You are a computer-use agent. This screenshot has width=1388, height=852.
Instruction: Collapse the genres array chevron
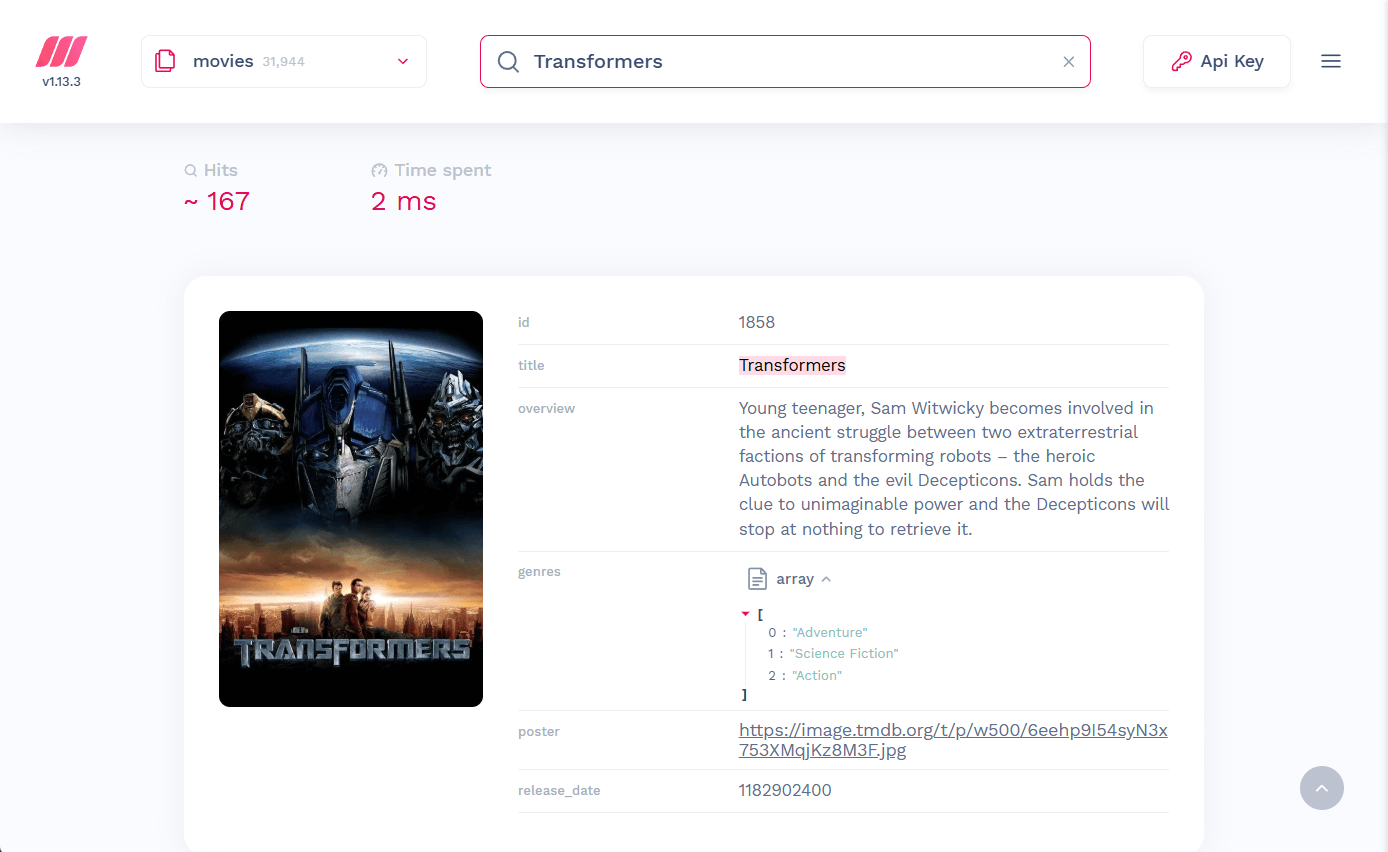pyautogui.click(x=826, y=579)
